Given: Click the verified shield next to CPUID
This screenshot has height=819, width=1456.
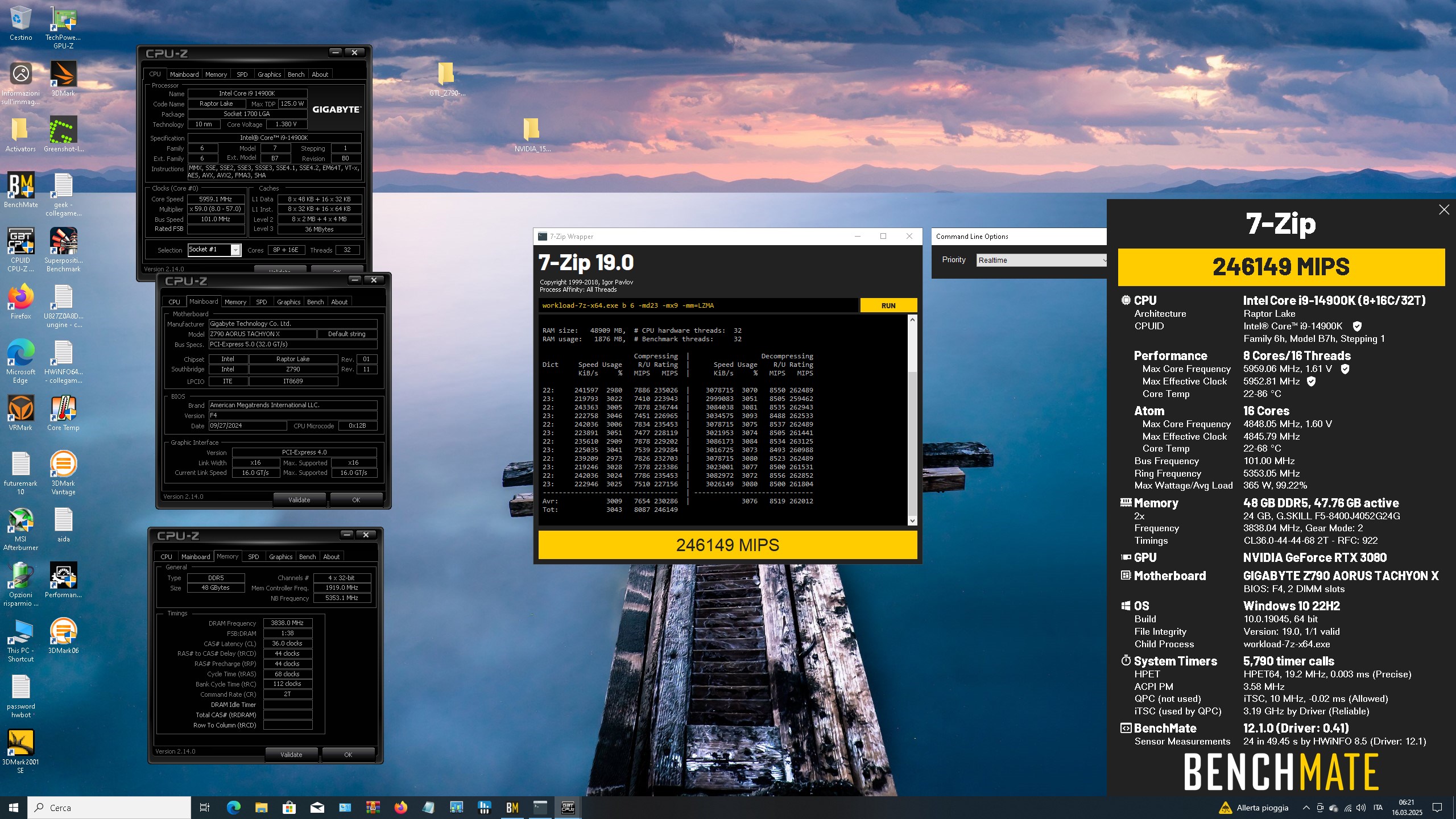Looking at the screenshot, I should coord(1357,326).
